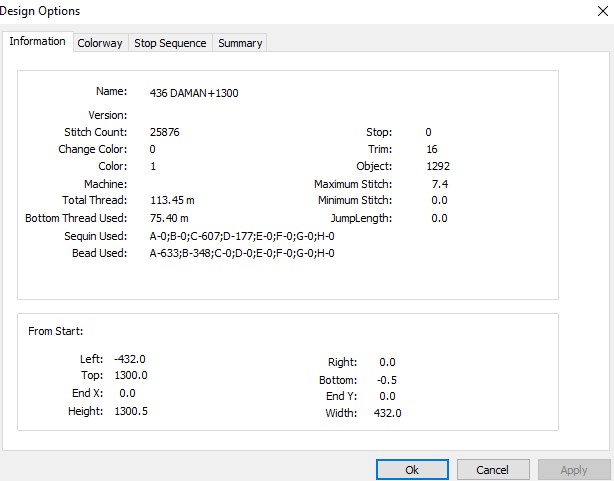Confirm with the Ok button
The height and width of the screenshot is (481, 614).
point(412,470)
